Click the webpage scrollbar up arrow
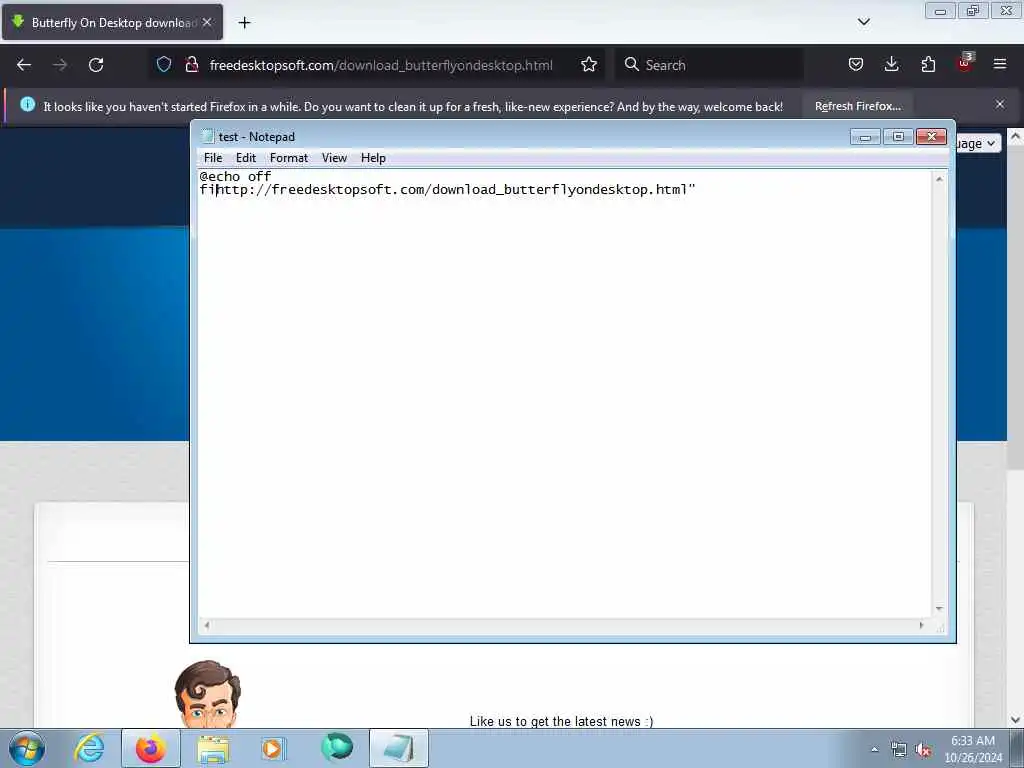This screenshot has height=768, width=1024. tap(1016, 136)
